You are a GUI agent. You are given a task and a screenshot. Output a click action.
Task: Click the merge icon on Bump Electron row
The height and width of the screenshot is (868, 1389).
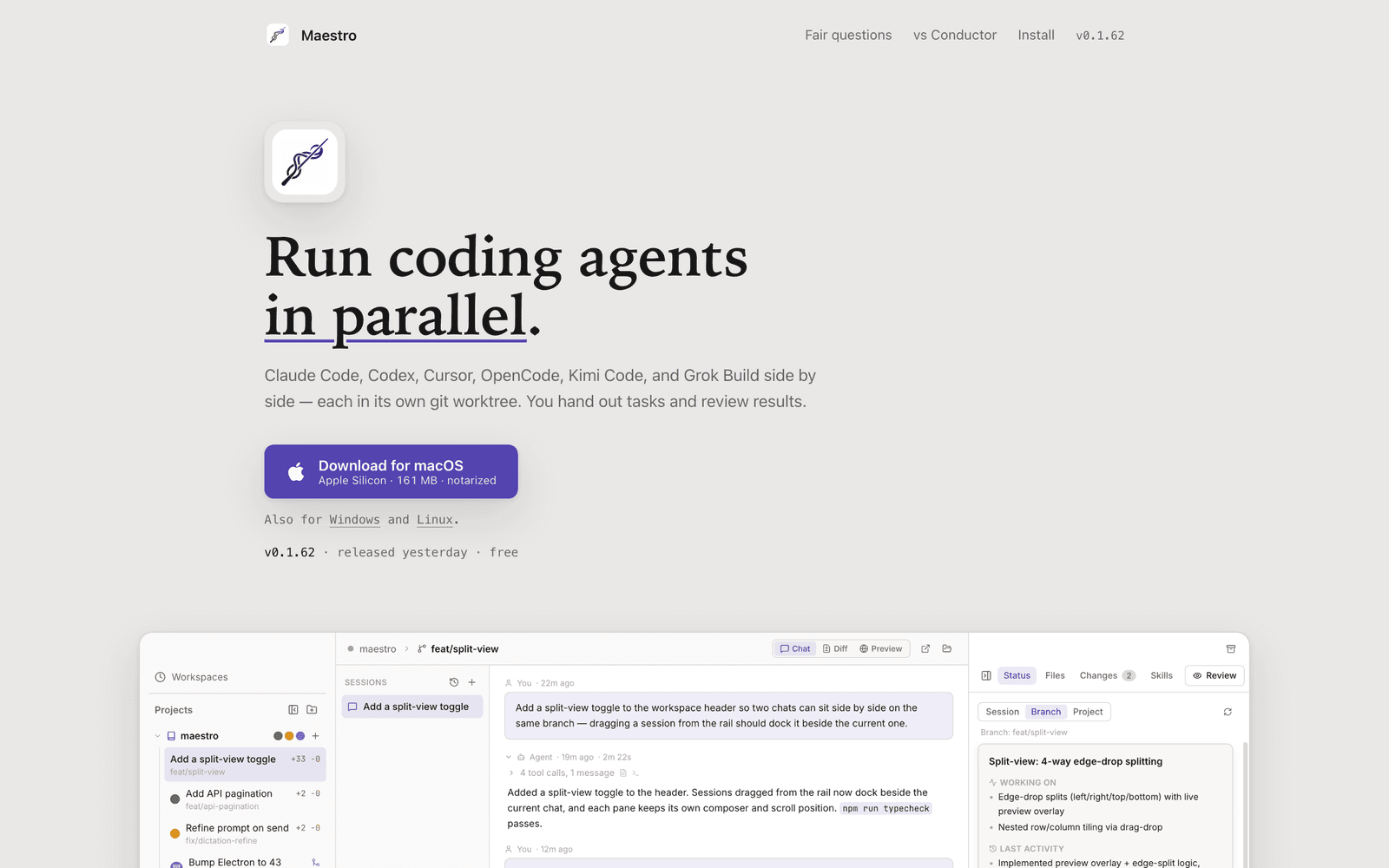pos(316,863)
